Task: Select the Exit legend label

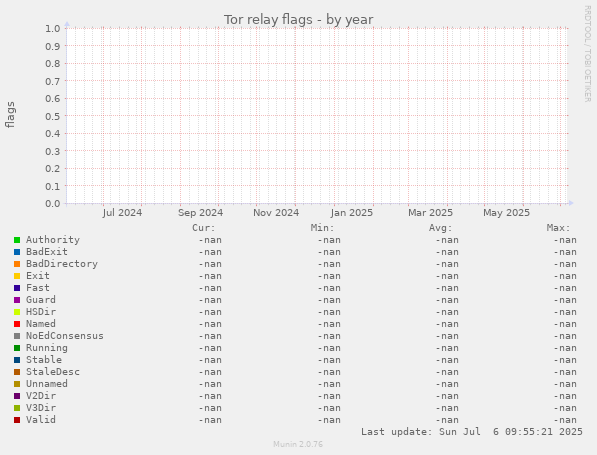Action: click(38, 276)
